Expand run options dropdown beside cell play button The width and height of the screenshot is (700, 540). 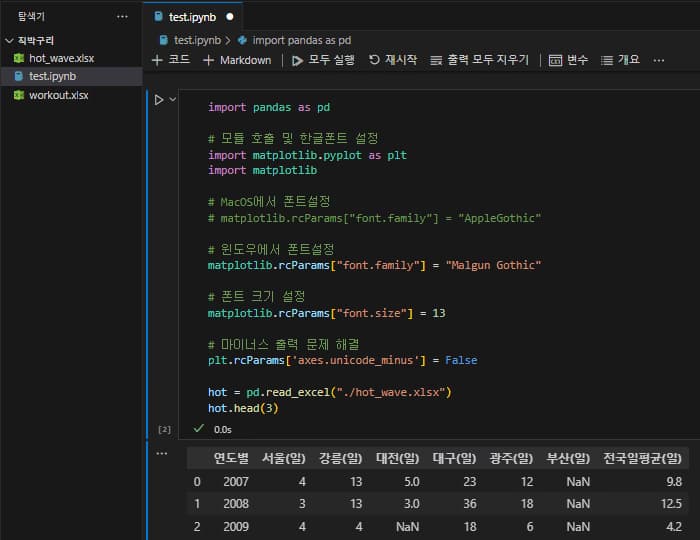tap(172, 100)
